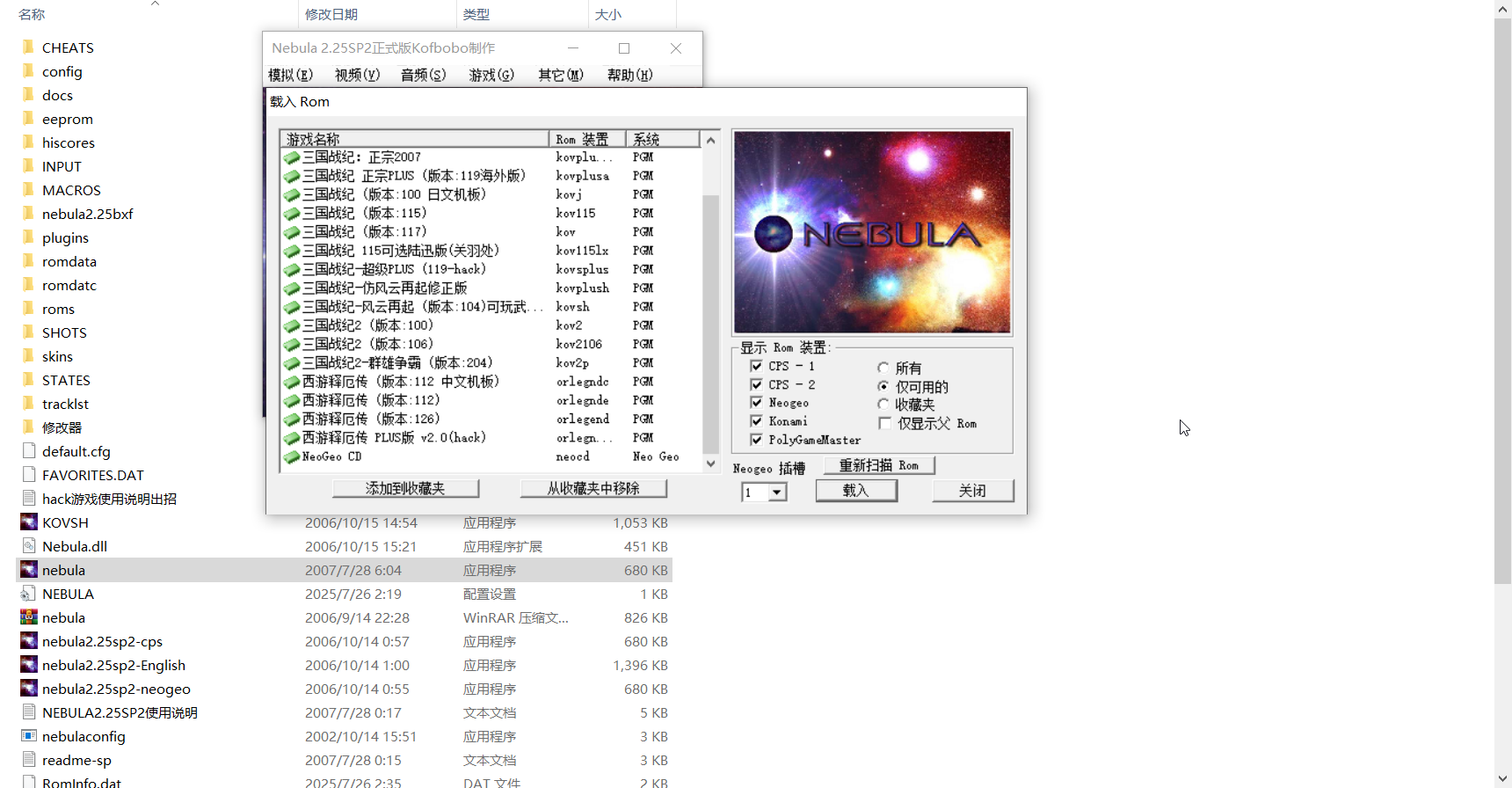The image size is (1512, 788).
Task: Click the game icon for 三国战纪: 正宗2007
Action: click(292, 158)
